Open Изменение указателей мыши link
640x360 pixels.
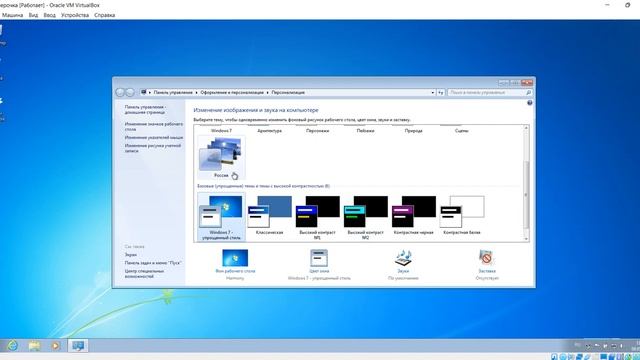pos(154,138)
